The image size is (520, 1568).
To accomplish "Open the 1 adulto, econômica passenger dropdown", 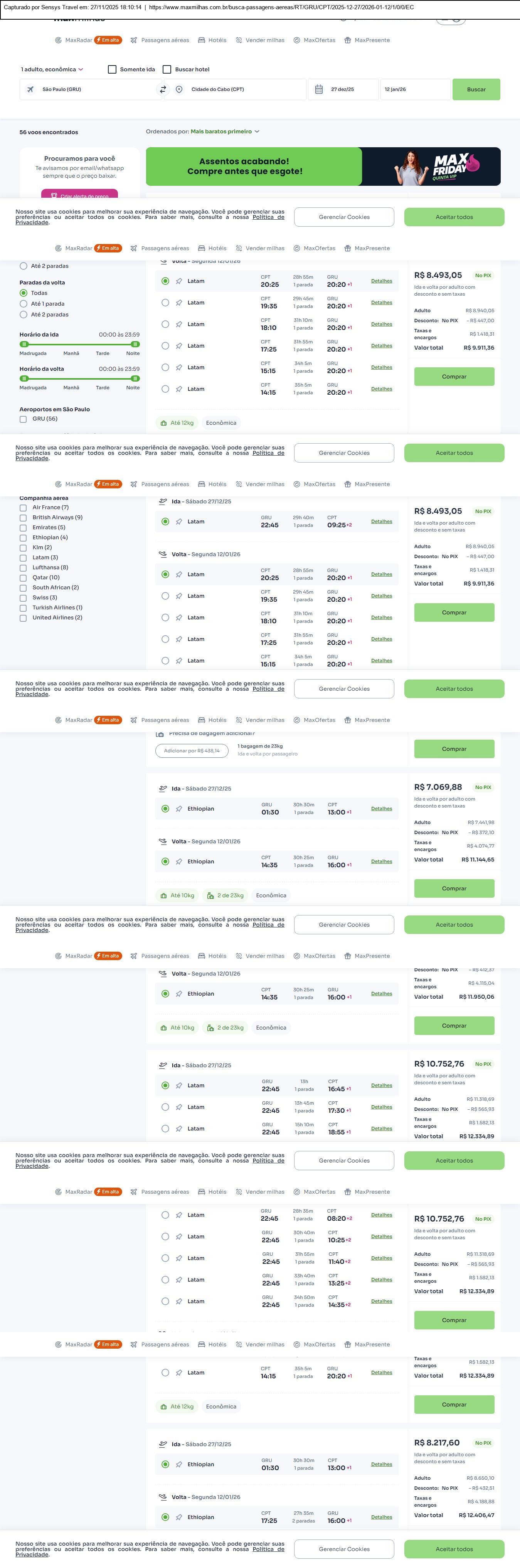I will [x=52, y=69].
